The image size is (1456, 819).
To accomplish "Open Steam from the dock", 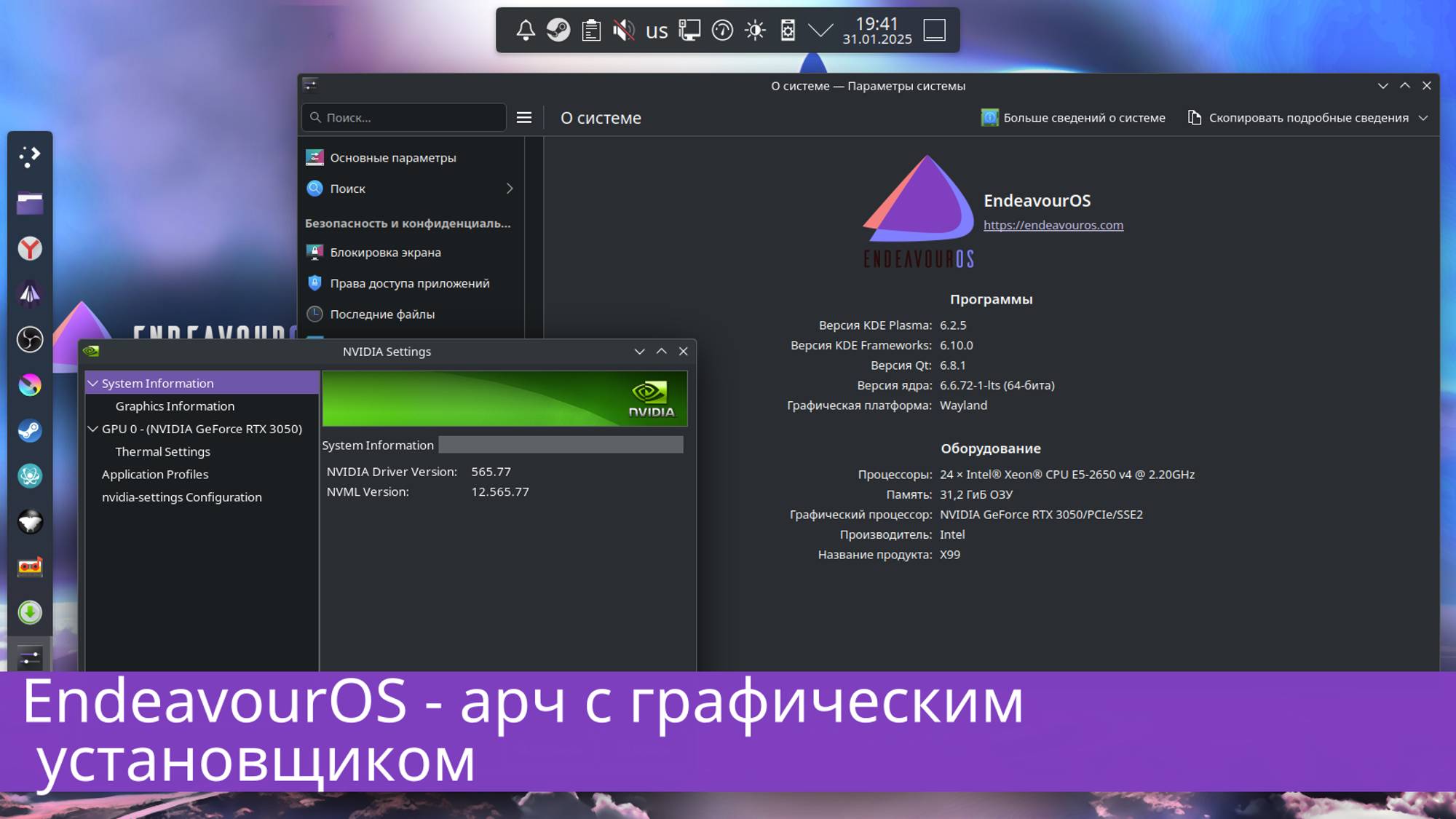I will click(x=30, y=430).
